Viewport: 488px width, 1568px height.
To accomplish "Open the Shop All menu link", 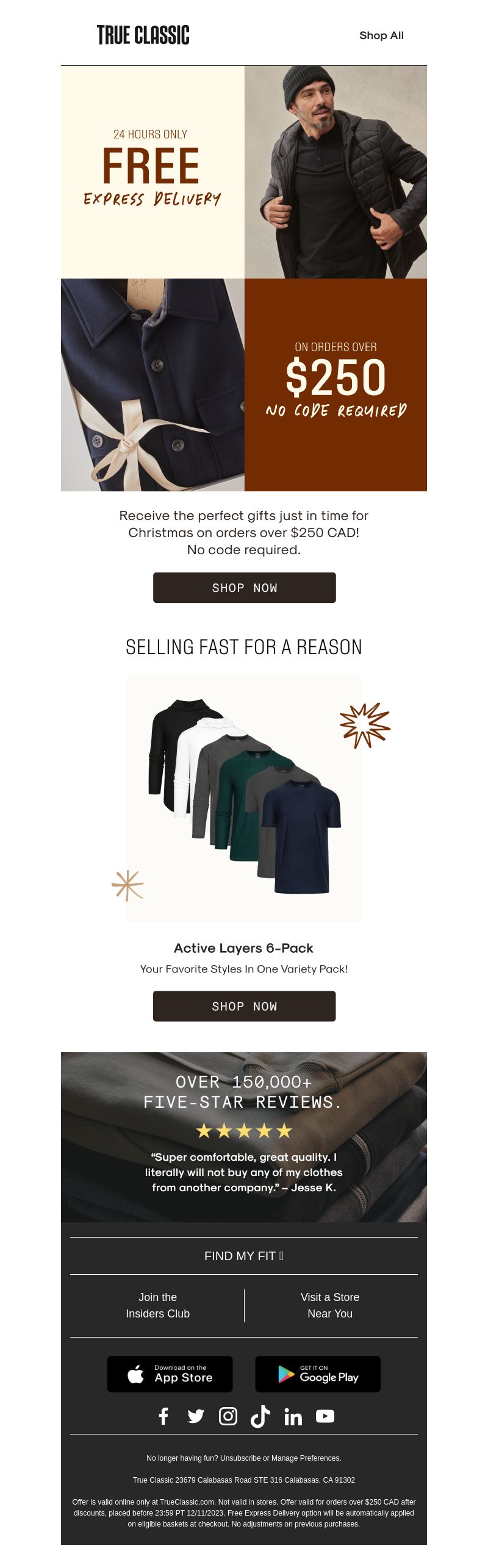I will (381, 35).
